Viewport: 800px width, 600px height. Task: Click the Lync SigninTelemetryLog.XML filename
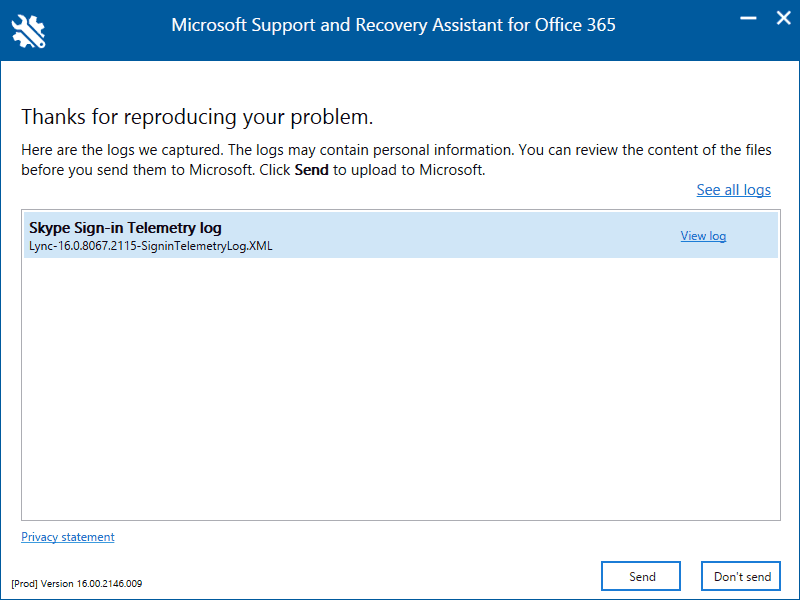click(150, 246)
